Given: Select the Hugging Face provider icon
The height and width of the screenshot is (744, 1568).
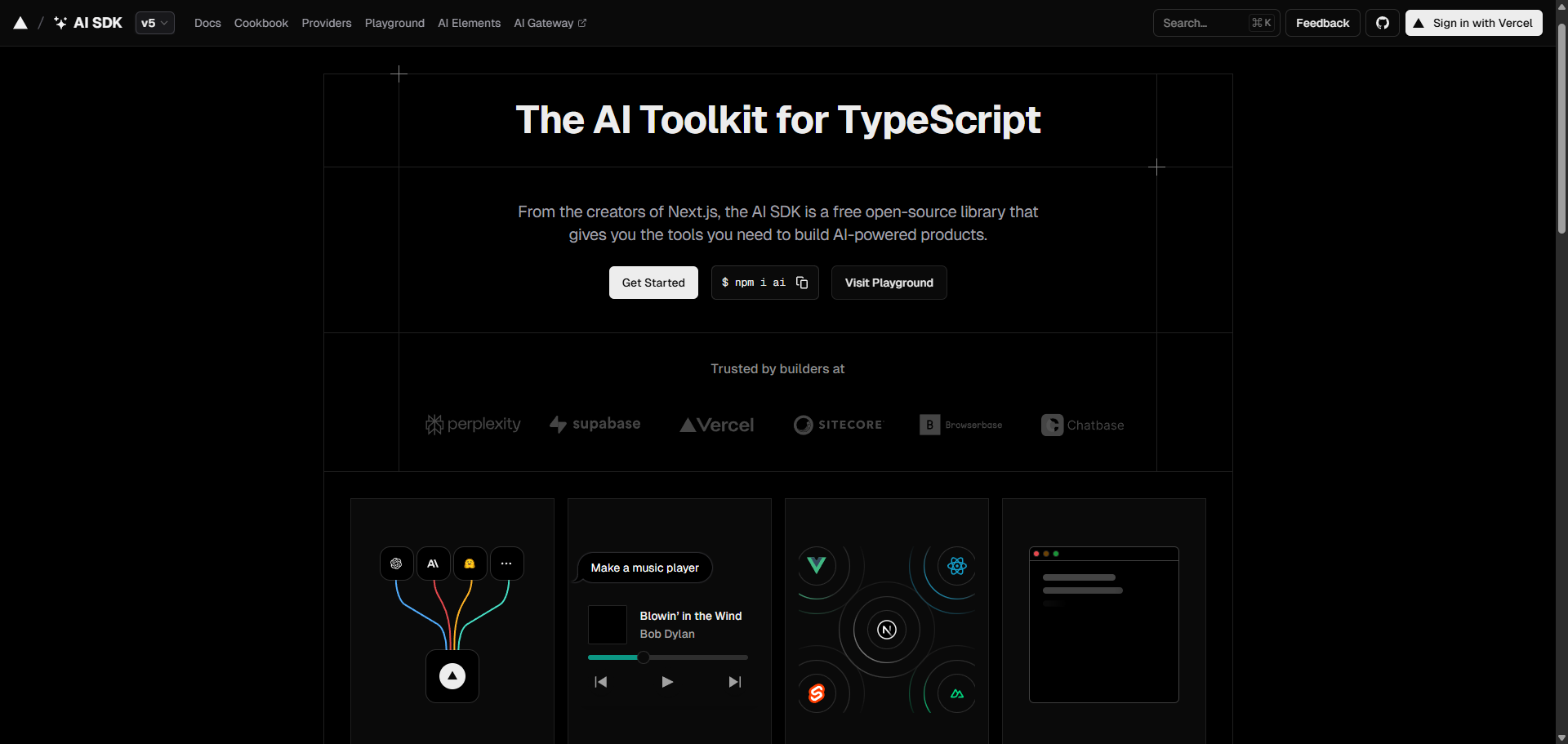Looking at the screenshot, I should 470,564.
